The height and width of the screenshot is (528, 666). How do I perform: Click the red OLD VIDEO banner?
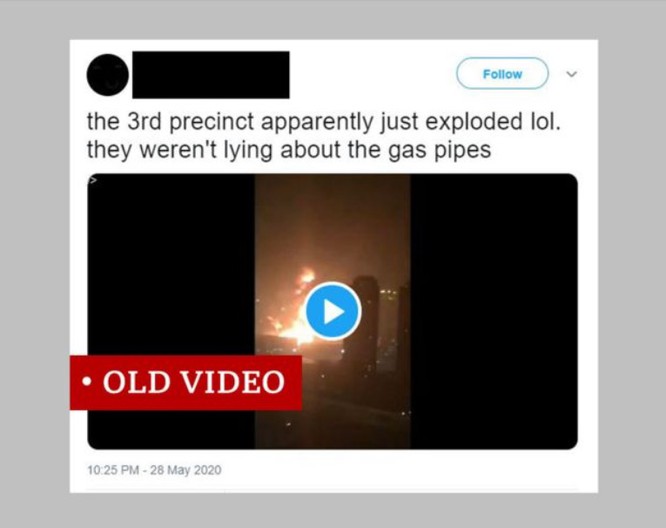[186, 382]
